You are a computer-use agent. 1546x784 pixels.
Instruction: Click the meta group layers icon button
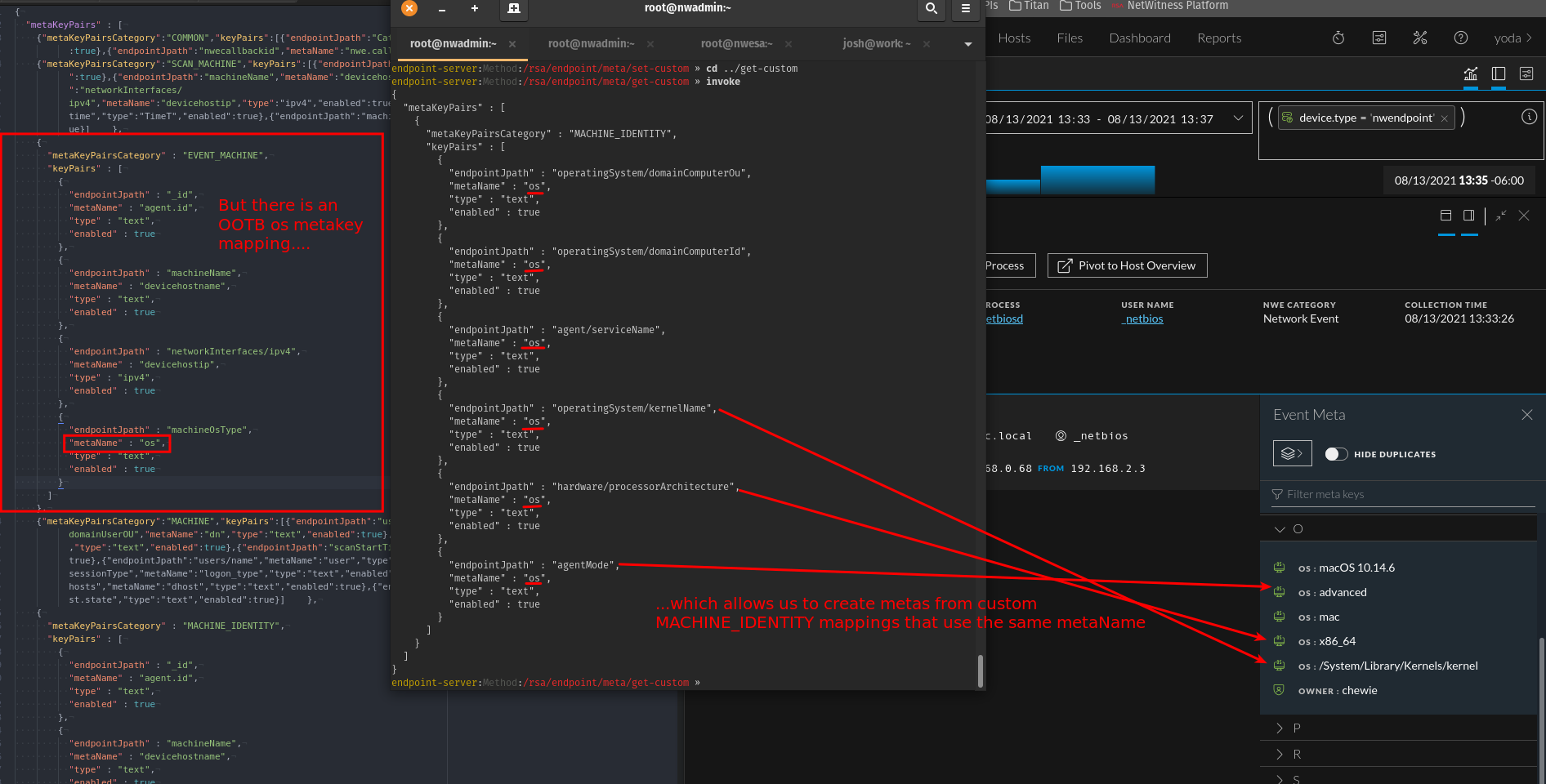coord(1292,453)
